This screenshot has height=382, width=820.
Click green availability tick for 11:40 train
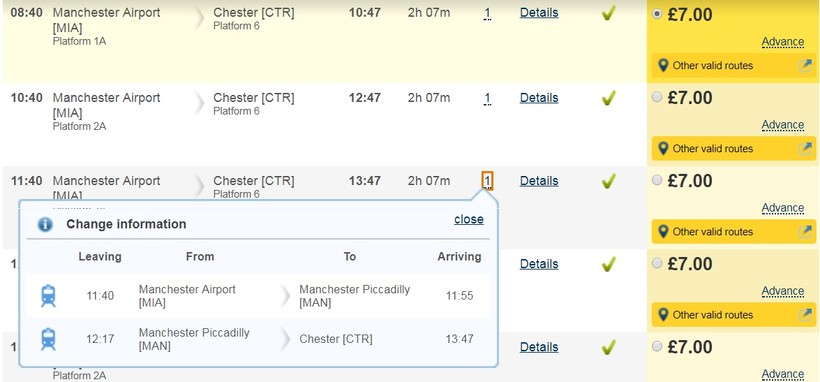[608, 182]
